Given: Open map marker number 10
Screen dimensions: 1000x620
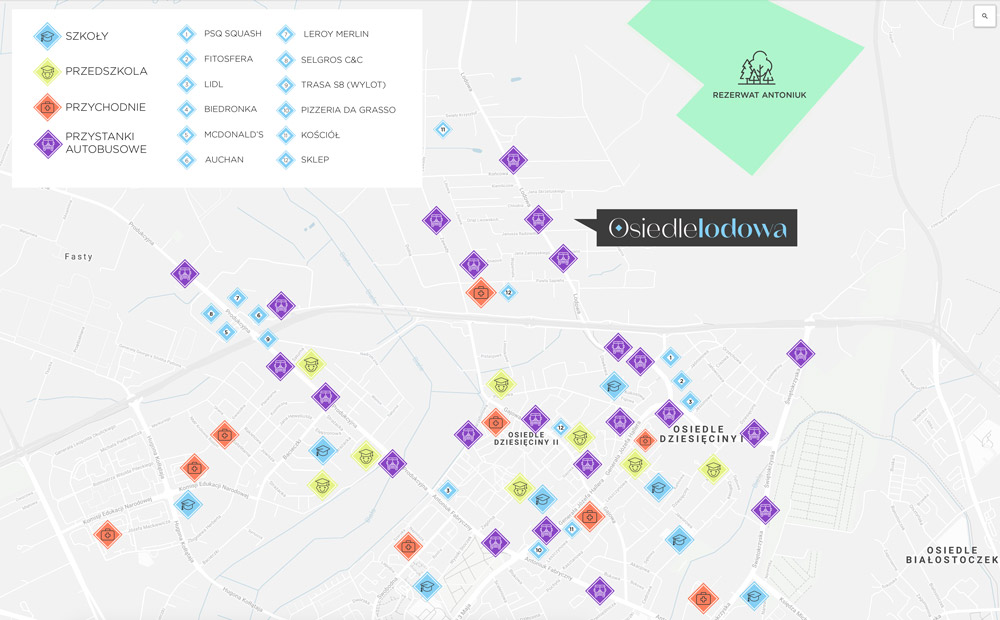Looking at the screenshot, I should pos(538,550).
